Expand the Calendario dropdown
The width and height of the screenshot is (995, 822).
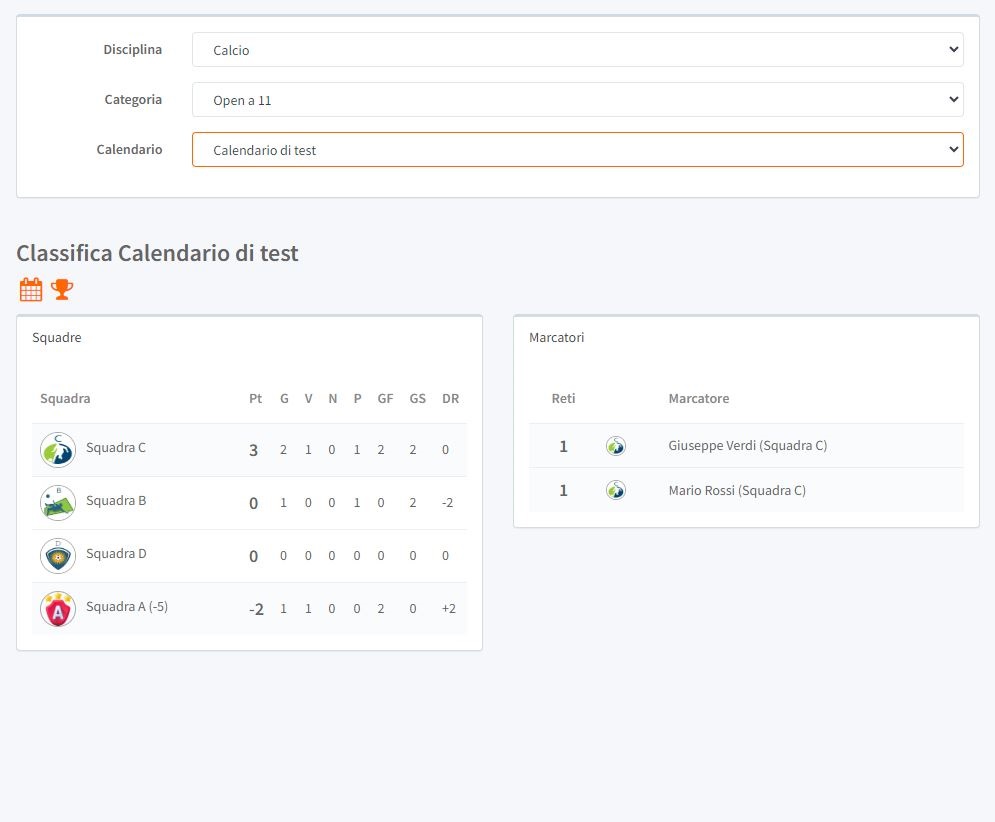click(577, 150)
